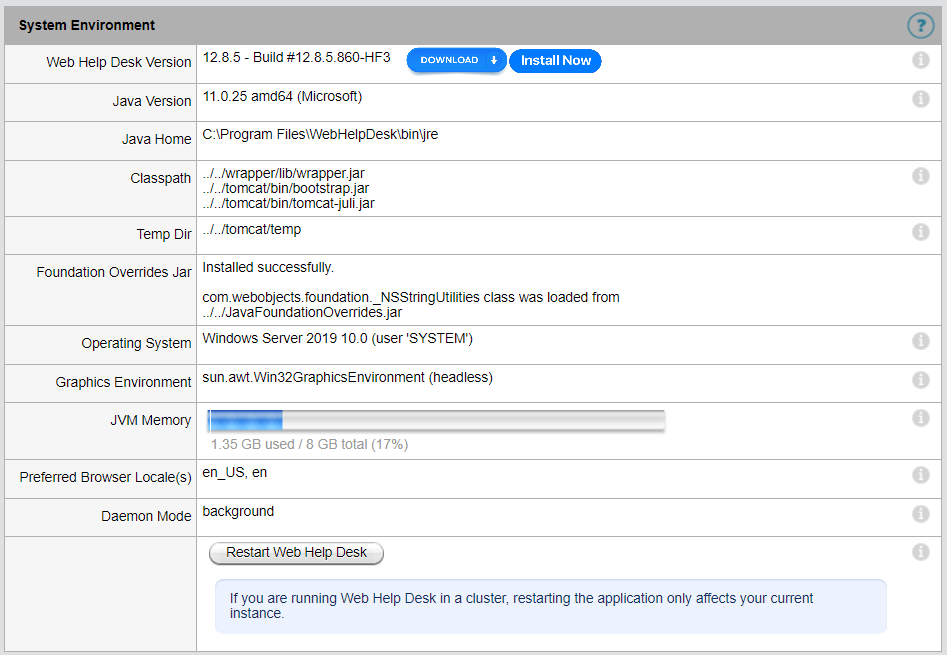Click the Daemon Mode value 'background'

[x=238, y=512]
